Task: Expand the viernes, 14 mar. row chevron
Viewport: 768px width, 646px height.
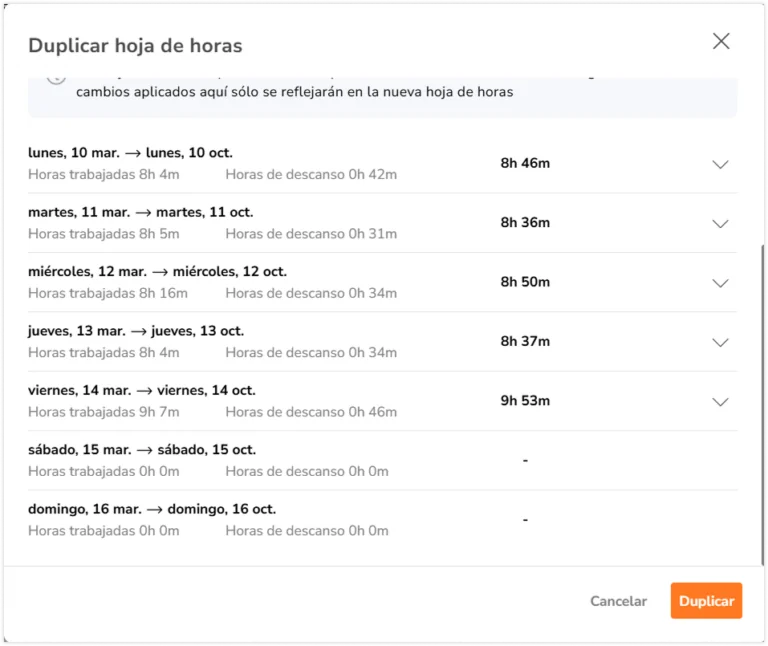Action: (720, 402)
